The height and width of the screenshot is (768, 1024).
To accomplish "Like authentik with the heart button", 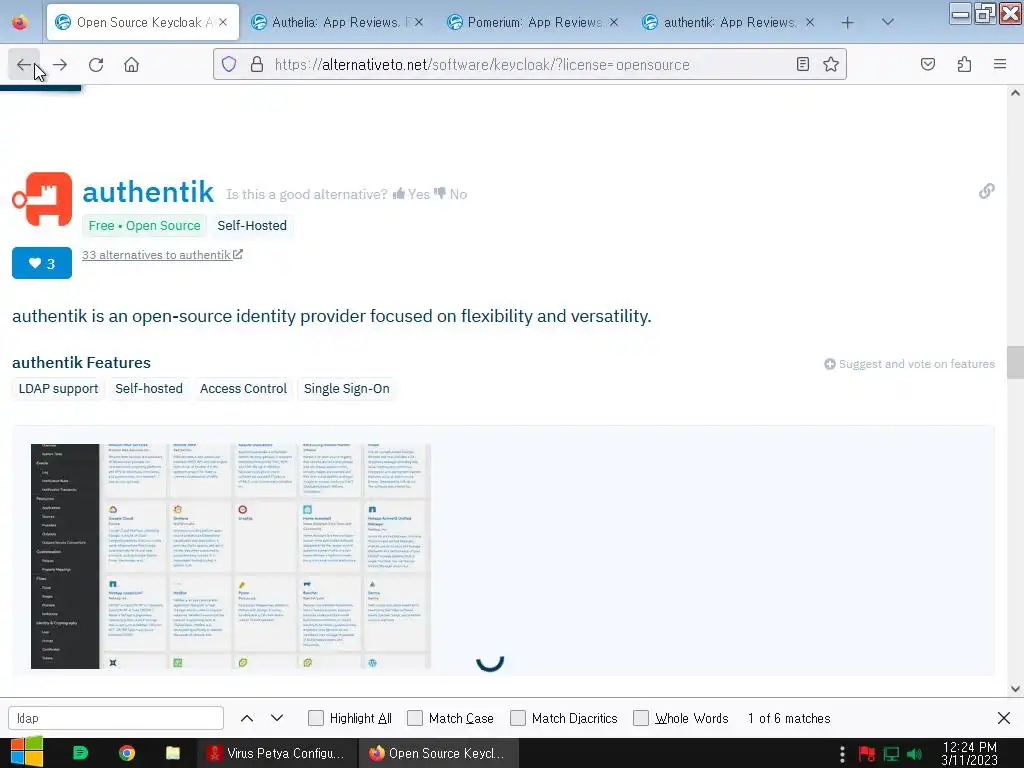I will pos(42,263).
